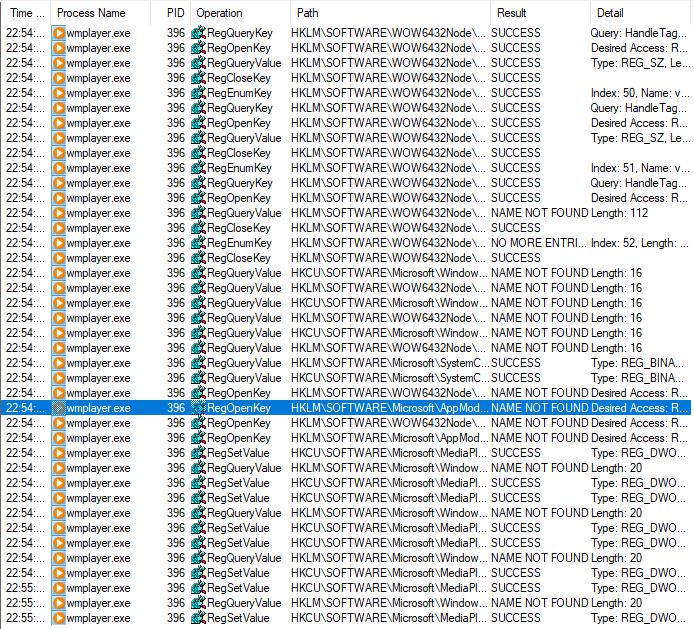
Task: Select RegQueryValue in the Length: 112 row
Action: 244,213
